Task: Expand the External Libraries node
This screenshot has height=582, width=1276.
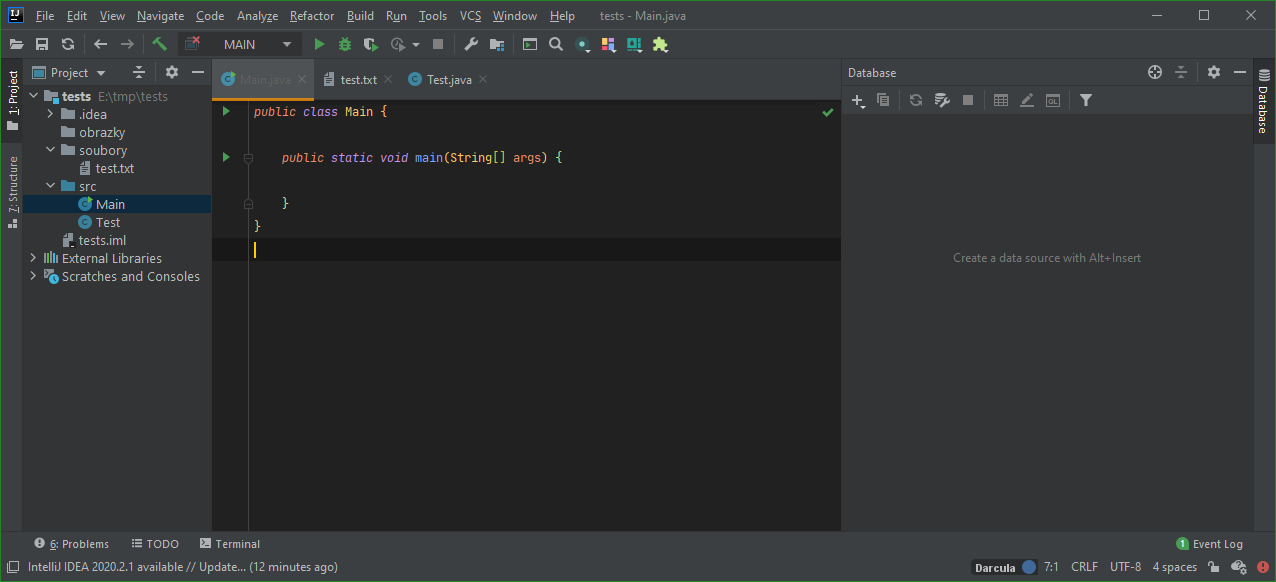Action: [33, 258]
